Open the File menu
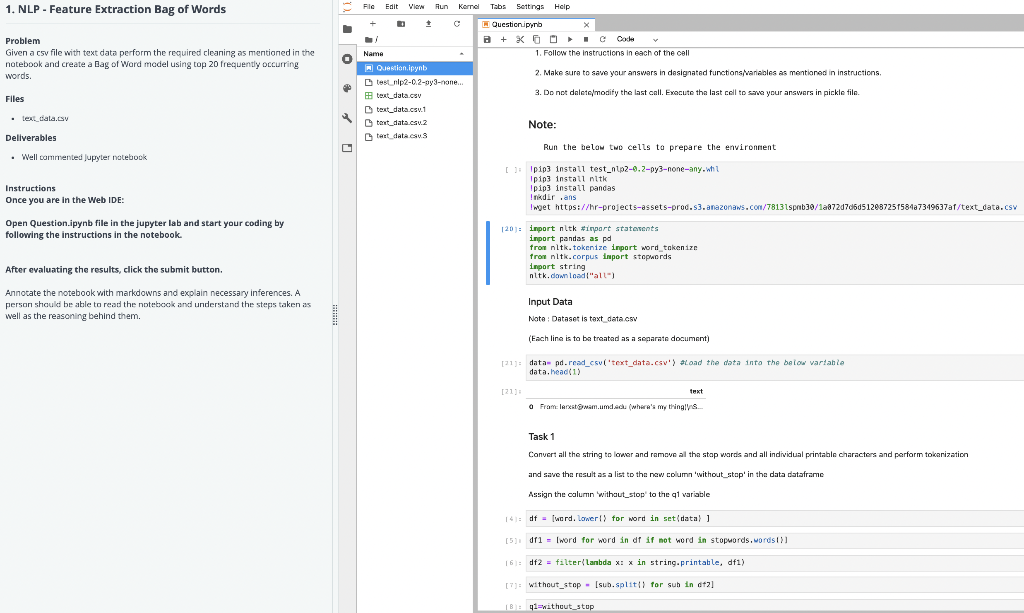The height and width of the screenshot is (613, 1024). 369,7
